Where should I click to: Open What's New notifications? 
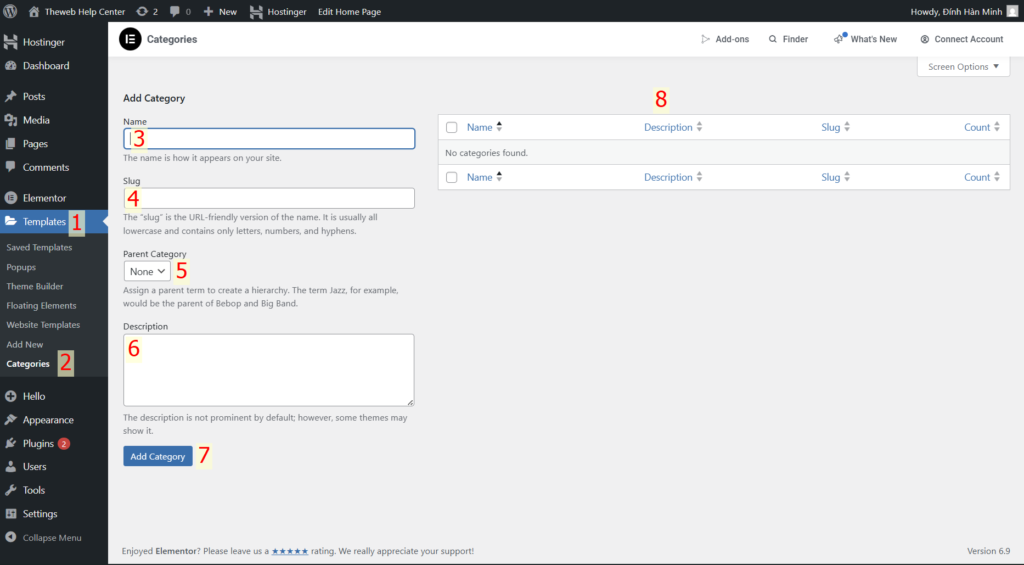point(865,39)
